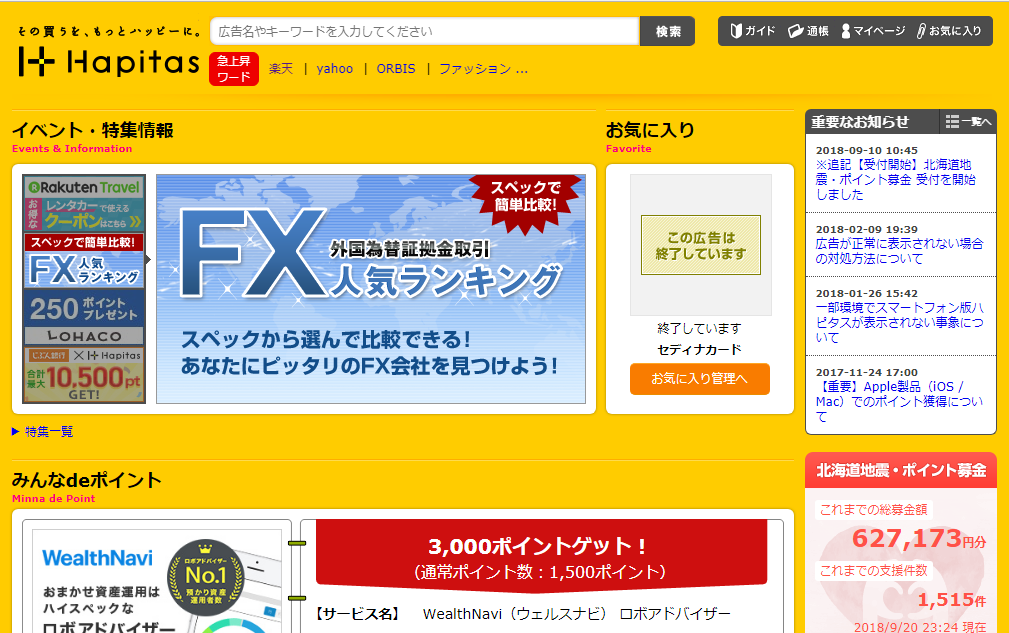Select the じぶん銀行 10,500pt thumbnail

[x=84, y=374]
